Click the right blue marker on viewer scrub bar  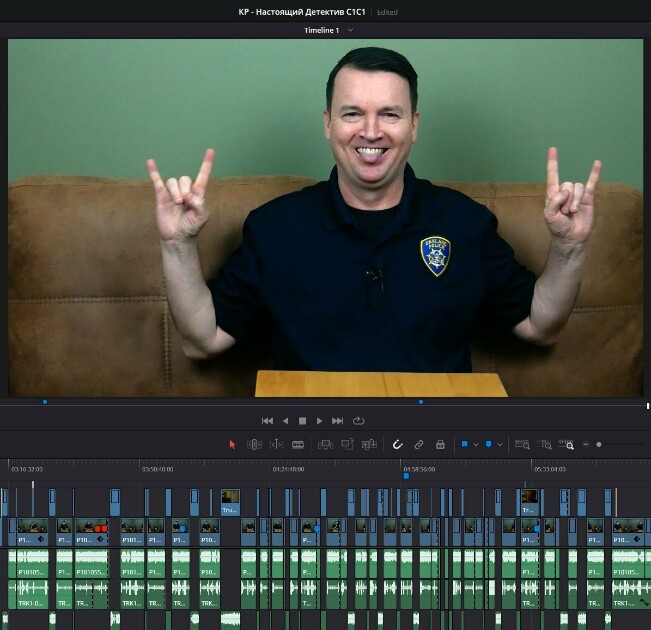421,402
